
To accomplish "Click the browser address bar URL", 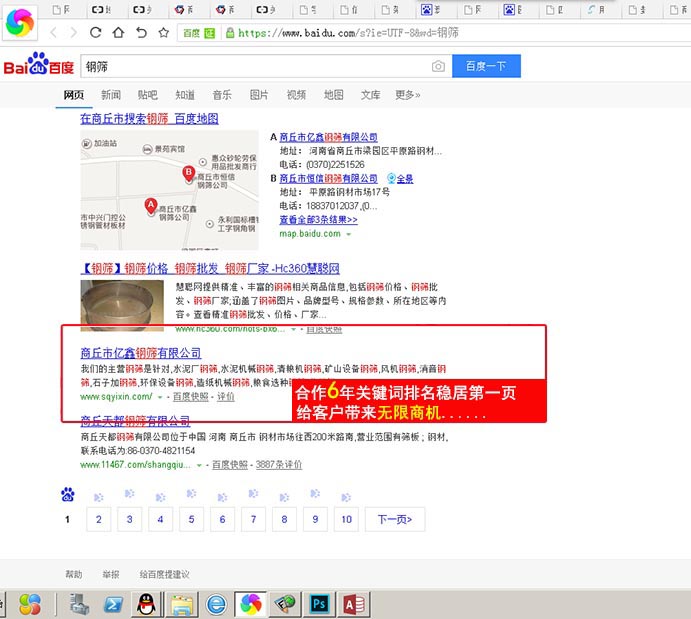I will (x=348, y=33).
